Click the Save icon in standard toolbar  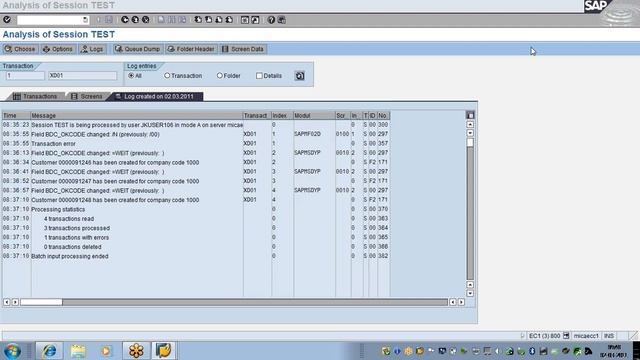(x=109, y=20)
